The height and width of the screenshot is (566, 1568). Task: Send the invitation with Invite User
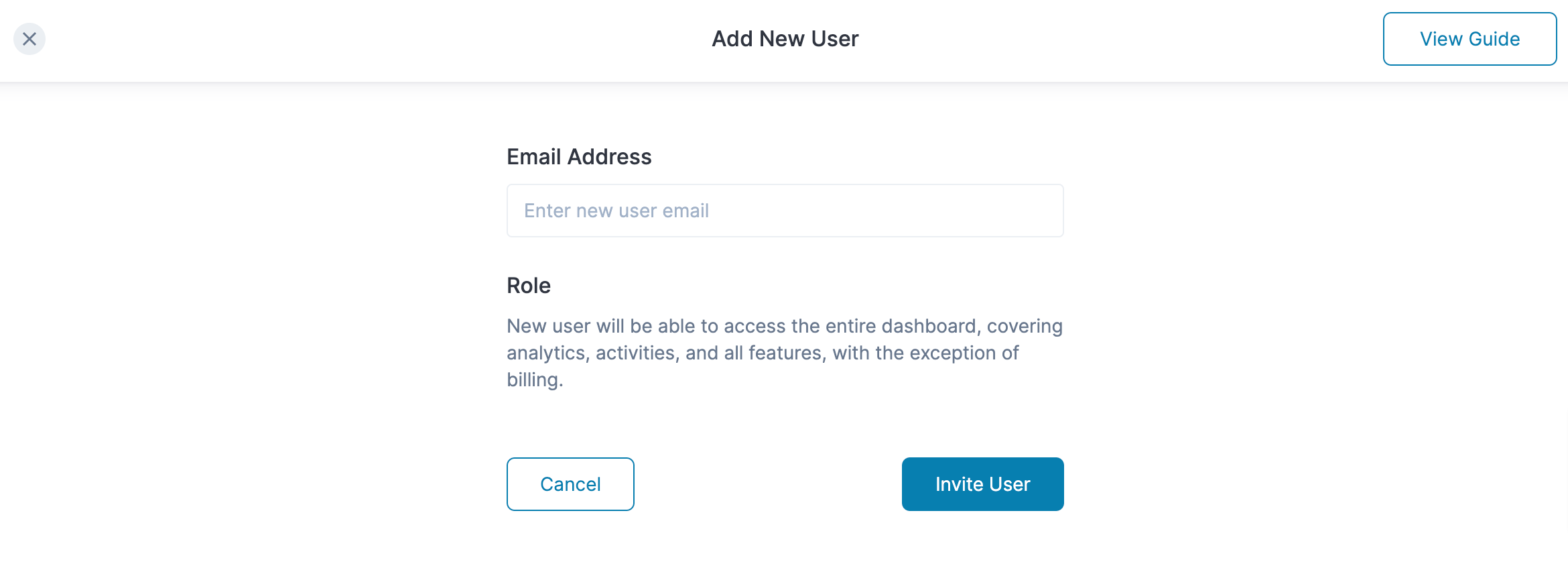(x=982, y=484)
